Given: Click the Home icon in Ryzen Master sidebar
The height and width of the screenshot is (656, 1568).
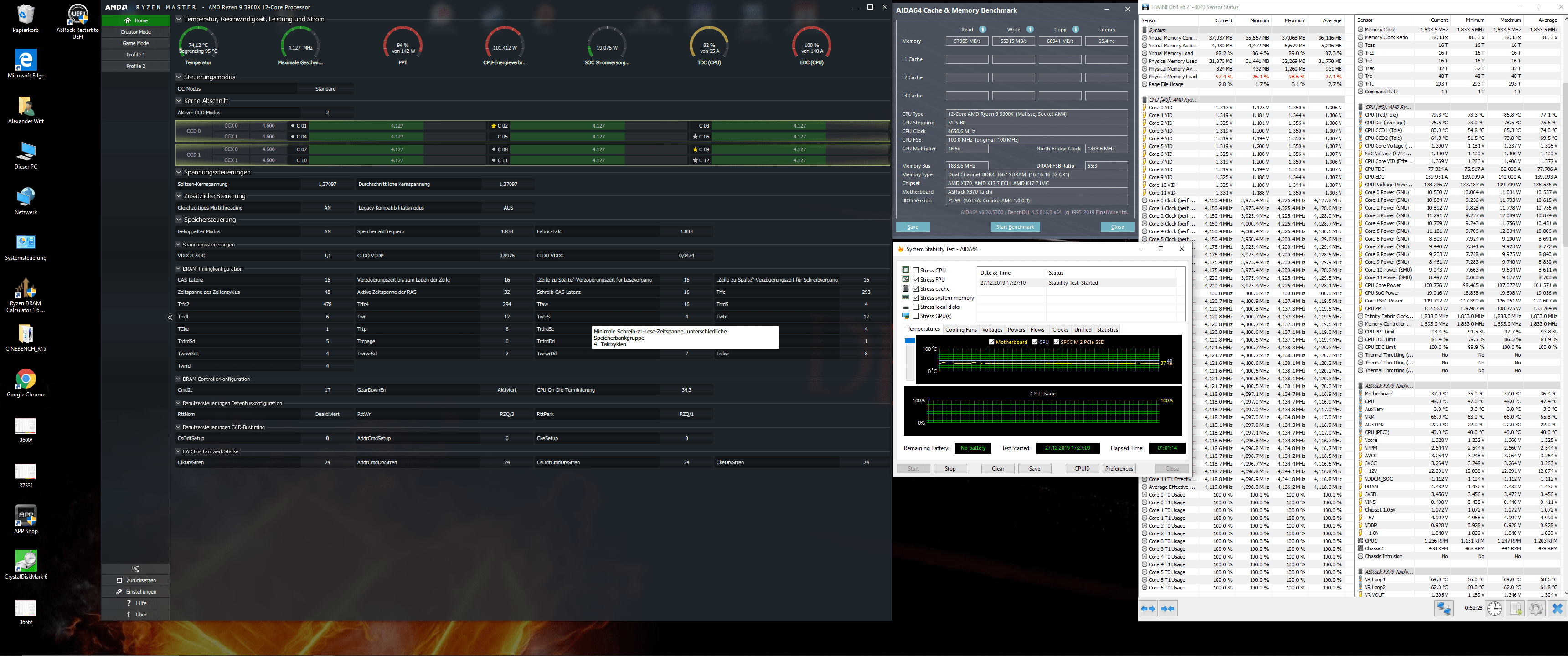Looking at the screenshot, I should pyautogui.click(x=127, y=20).
